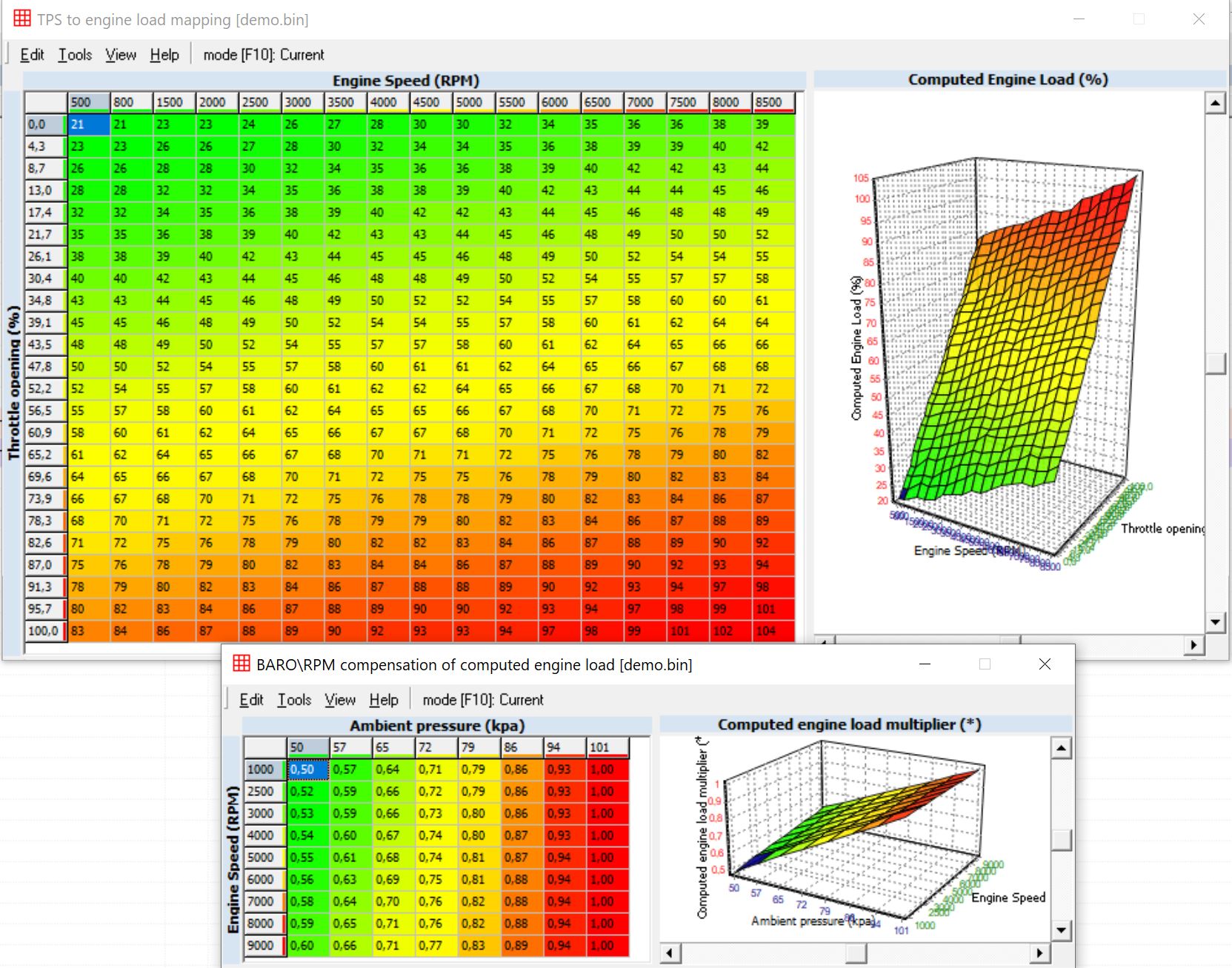The width and height of the screenshot is (1232, 968).
Task: Open Help menu in BARO\RPM compensation window
Action: [384, 700]
